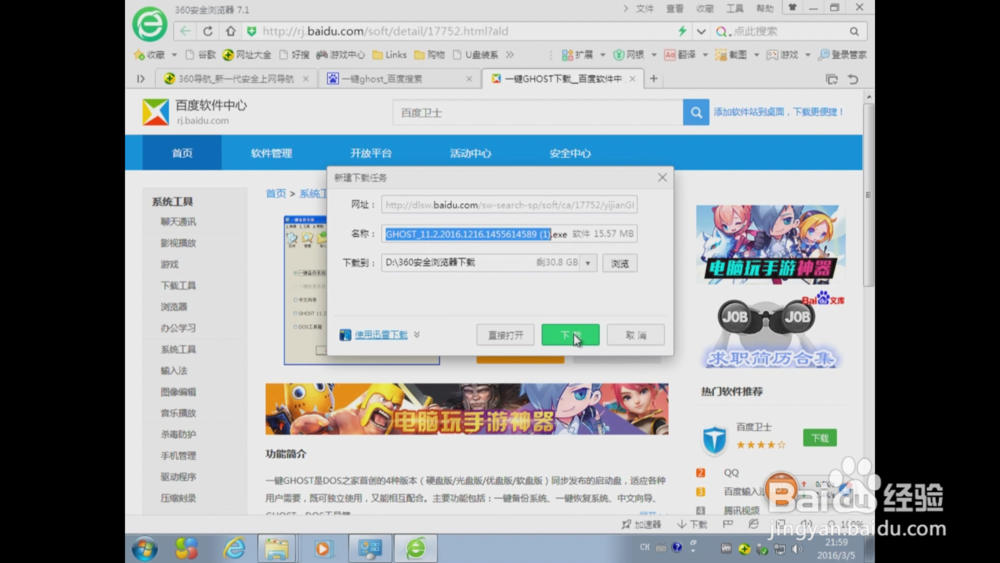This screenshot has width=1000, height=563.
Task: Open the 帮助 menu
Action: click(x=765, y=8)
